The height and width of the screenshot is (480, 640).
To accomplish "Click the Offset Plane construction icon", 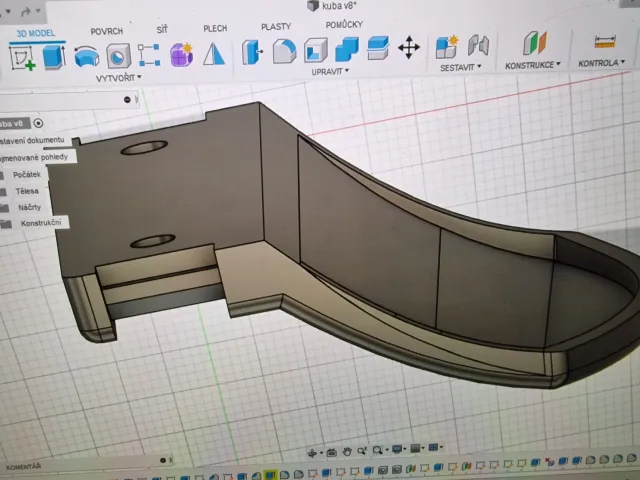I will click(535, 43).
